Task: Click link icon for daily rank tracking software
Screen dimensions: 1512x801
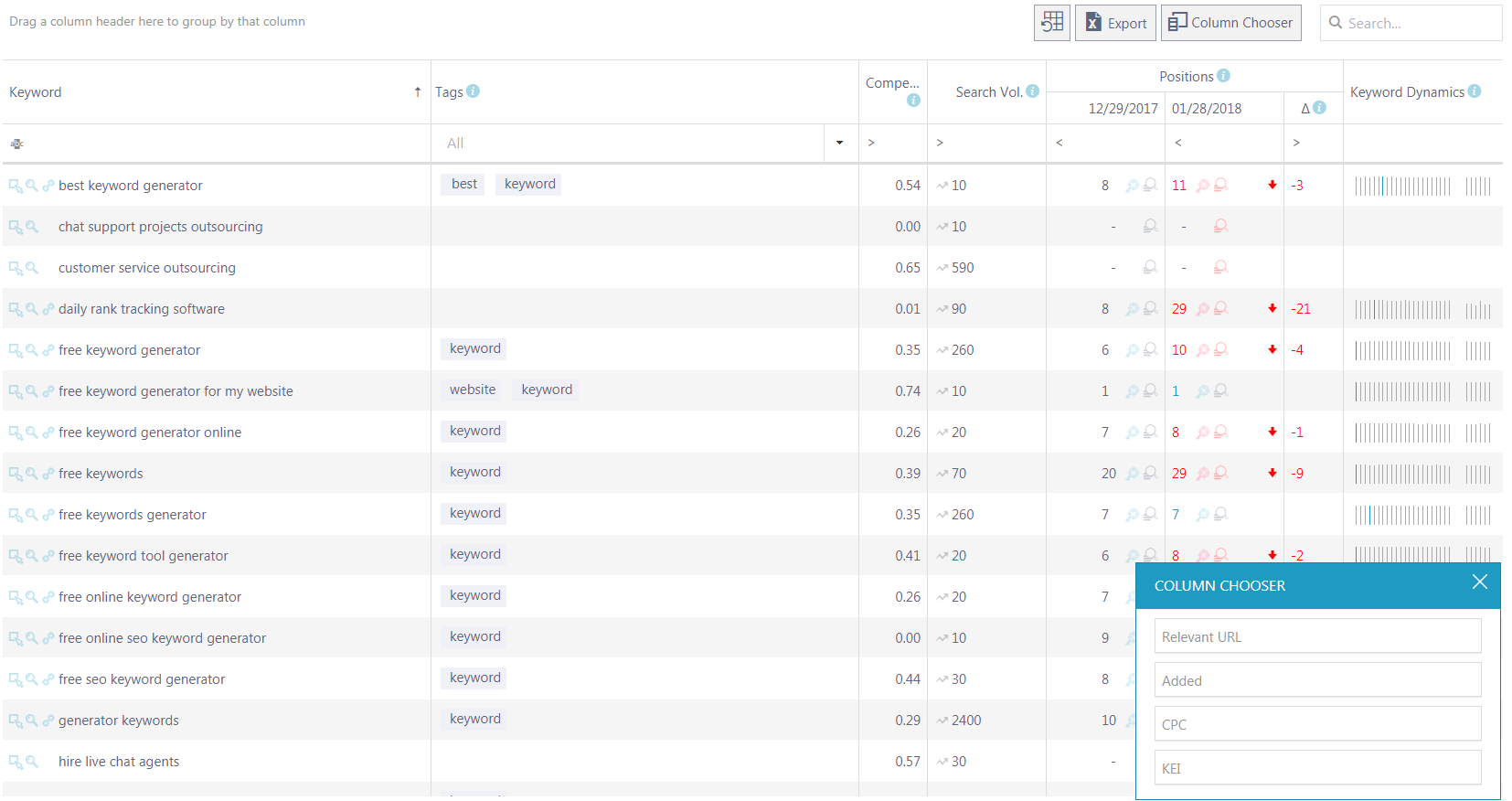Action: pos(48,309)
